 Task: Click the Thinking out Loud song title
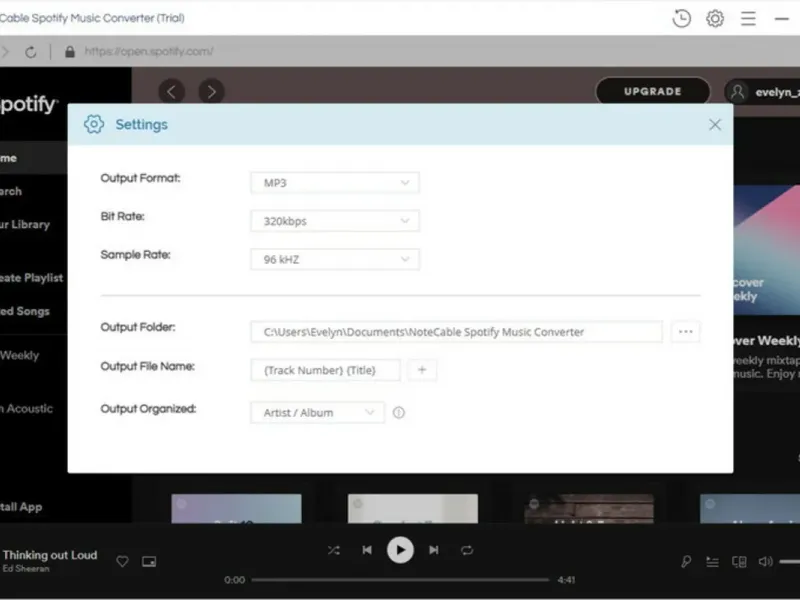click(50, 555)
